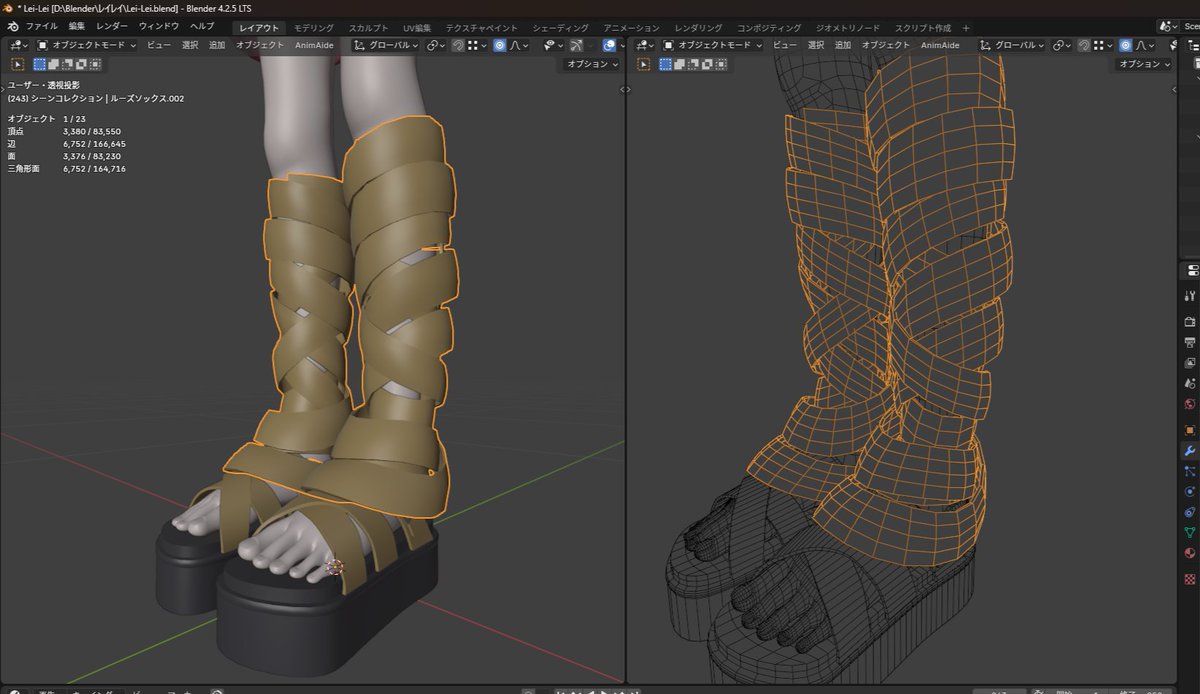Toggle snapping magnet in right viewport header
Screen dimensions: 1200x694
pos(1084,45)
